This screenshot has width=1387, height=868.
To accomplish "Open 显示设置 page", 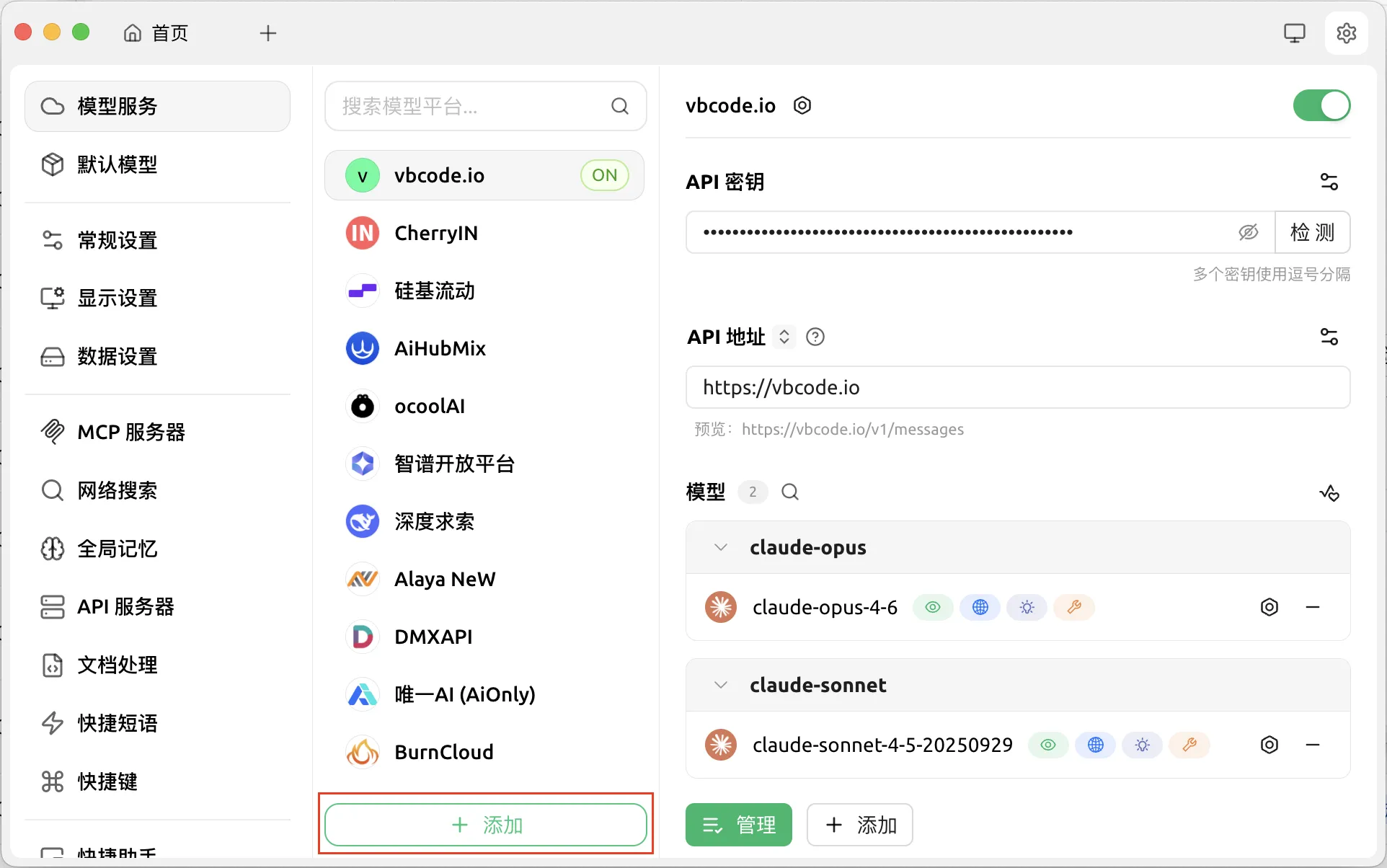I will (157, 298).
